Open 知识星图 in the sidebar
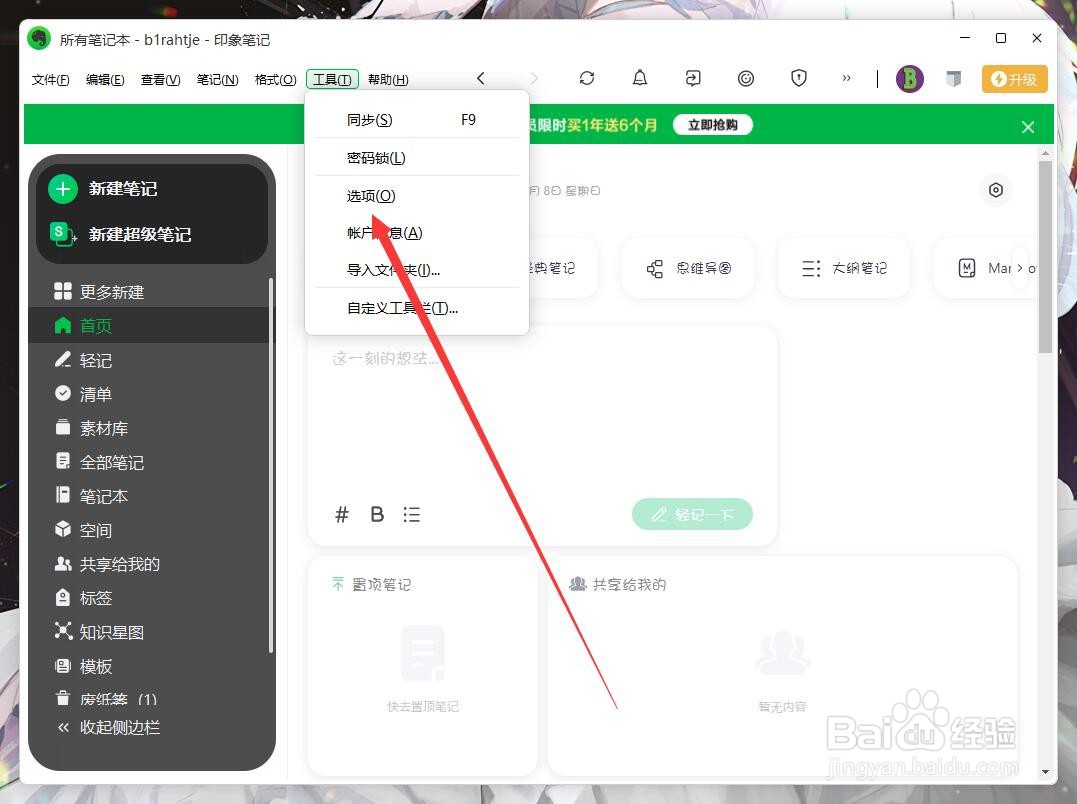This screenshot has width=1077, height=804. click(150, 632)
